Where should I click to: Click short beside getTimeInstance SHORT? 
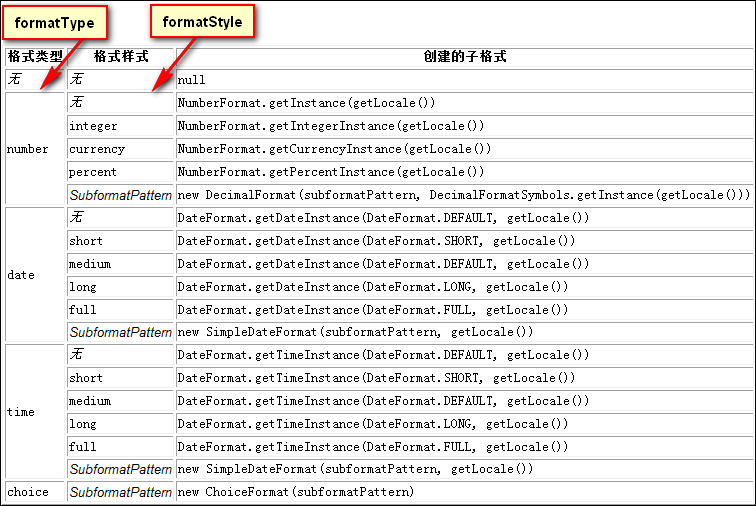(x=121, y=378)
